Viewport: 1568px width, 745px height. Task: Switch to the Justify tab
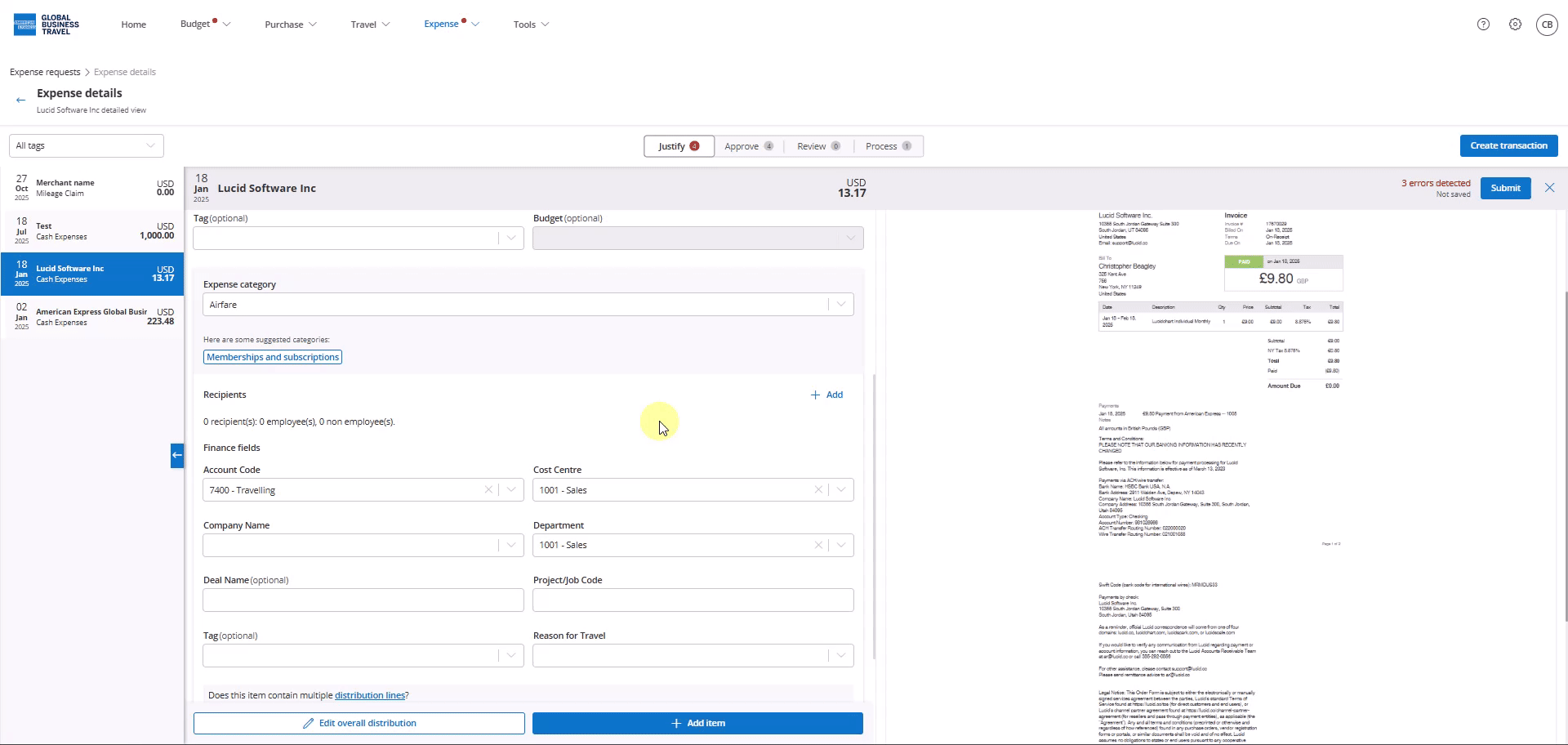(x=679, y=146)
